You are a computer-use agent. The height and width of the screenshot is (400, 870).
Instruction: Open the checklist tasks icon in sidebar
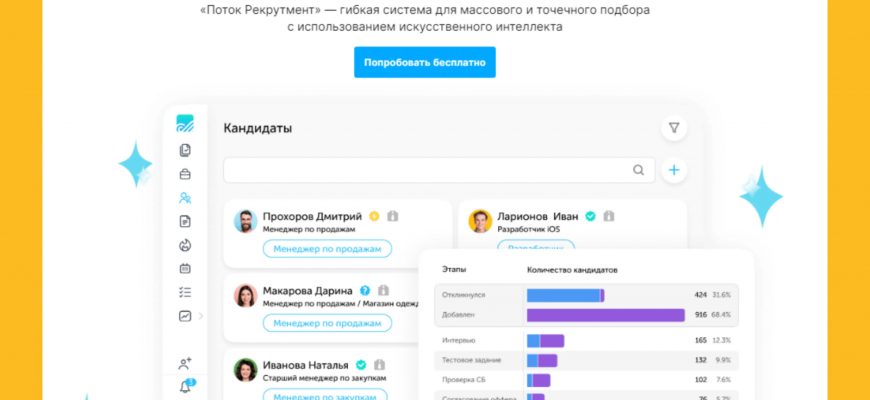pos(184,292)
